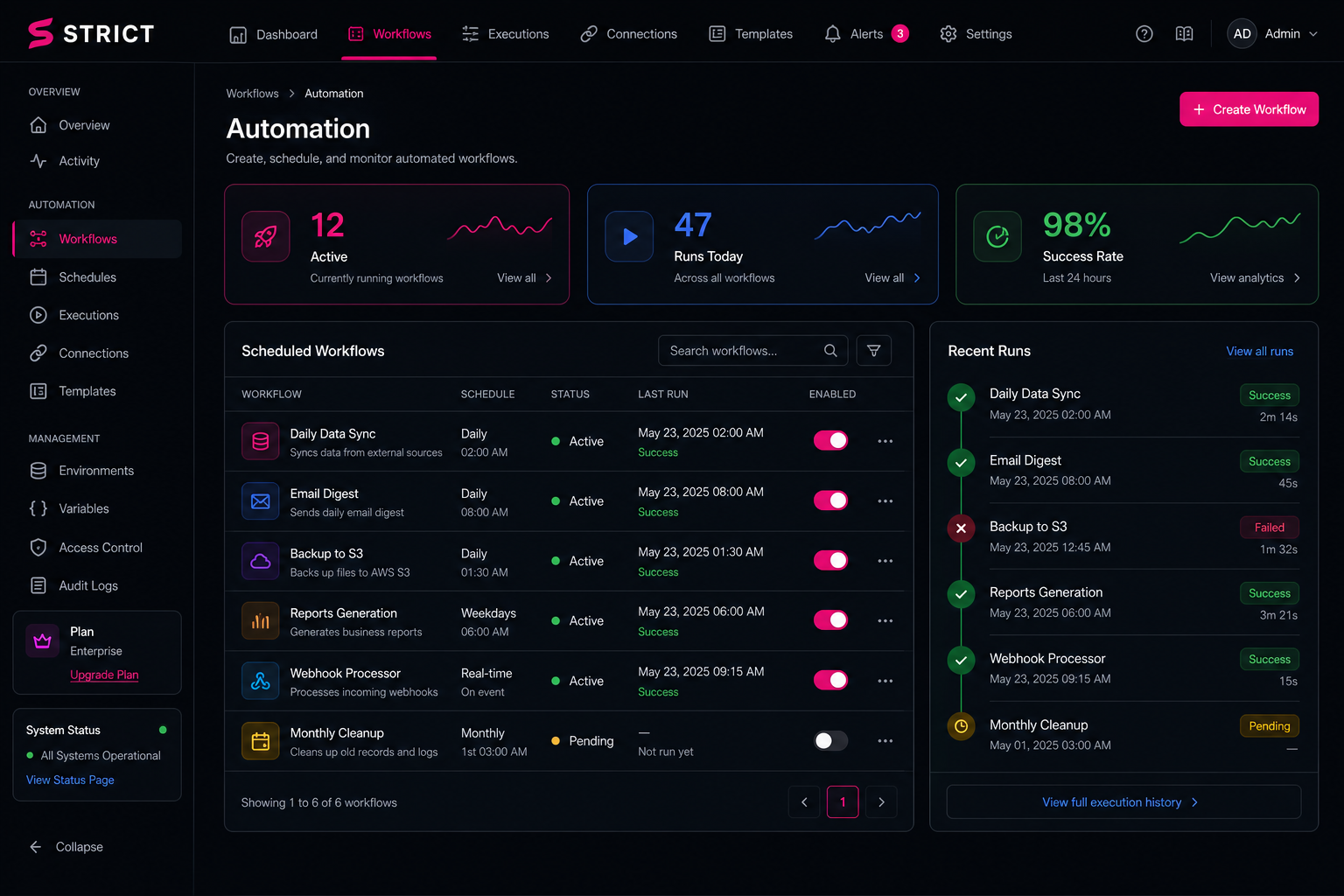Toggle off Backup to S3 workflow
The width and height of the screenshot is (1344, 896).
[x=830, y=560]
